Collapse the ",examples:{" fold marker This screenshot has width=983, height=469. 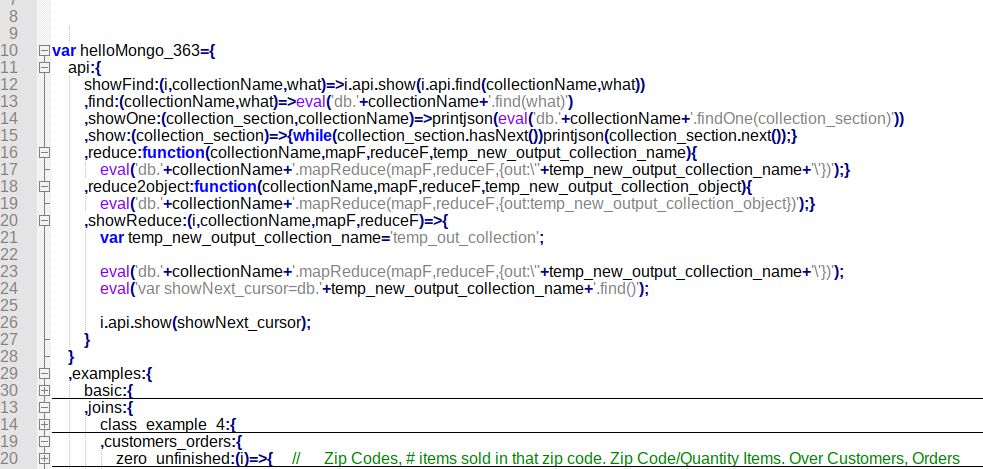click(44, 374)
